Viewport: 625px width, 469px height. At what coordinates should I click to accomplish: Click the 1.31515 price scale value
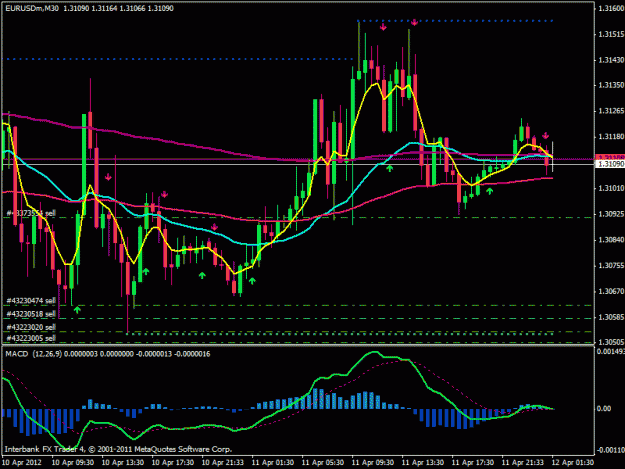click(x=610, y=34)
